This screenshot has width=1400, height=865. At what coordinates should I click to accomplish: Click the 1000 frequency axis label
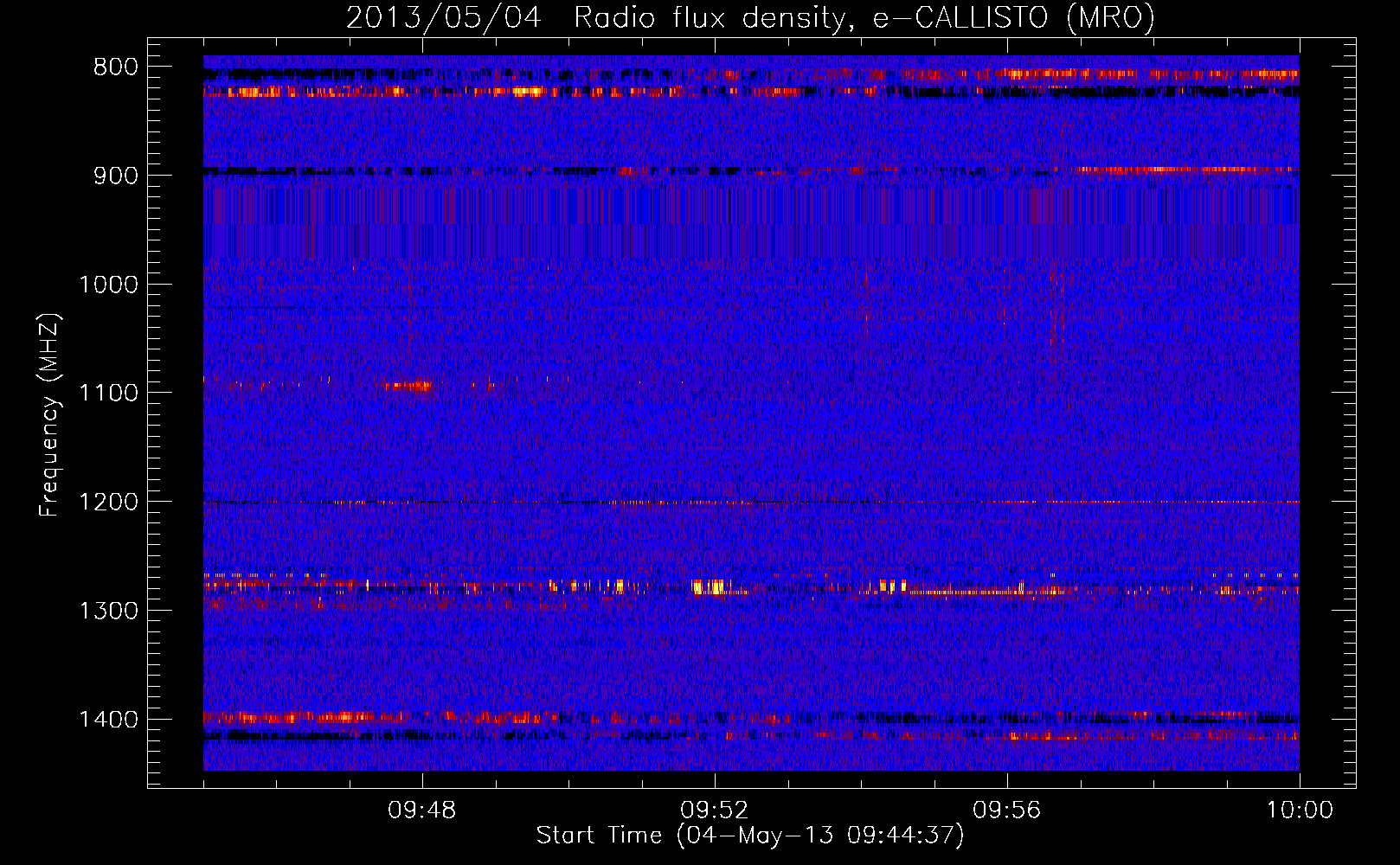point(108,285)
